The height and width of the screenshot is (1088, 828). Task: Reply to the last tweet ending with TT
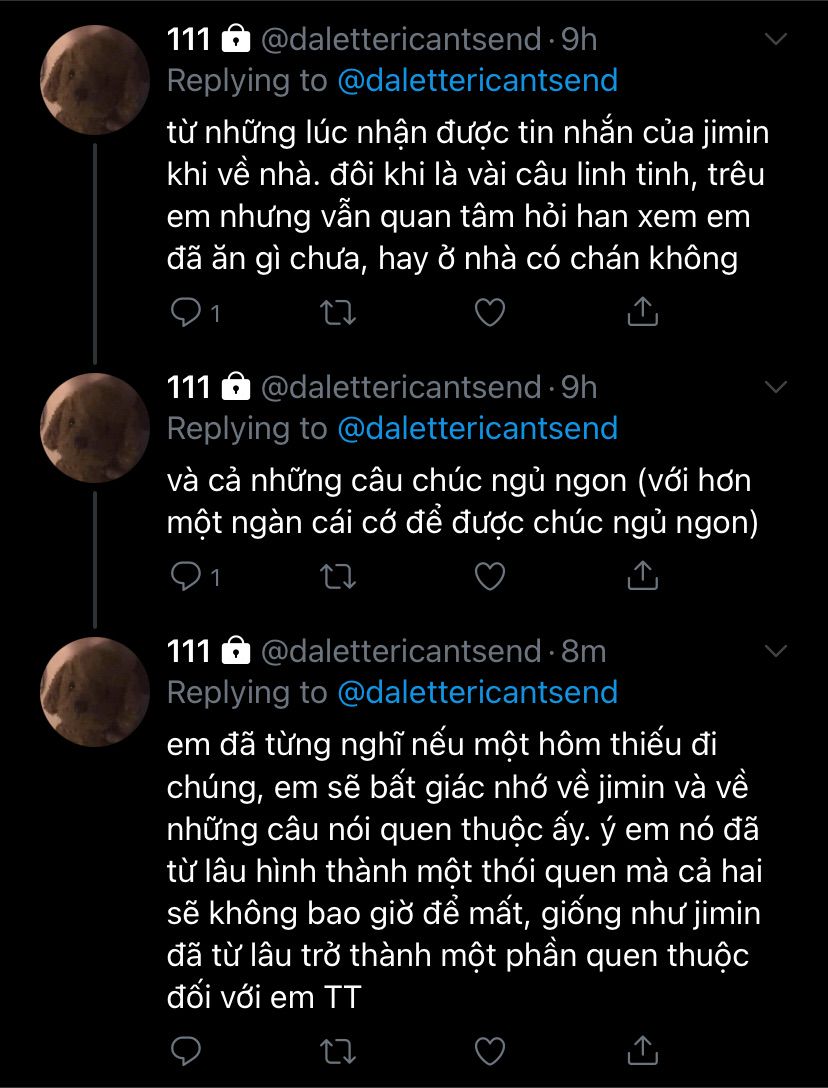coord(186,1049)
